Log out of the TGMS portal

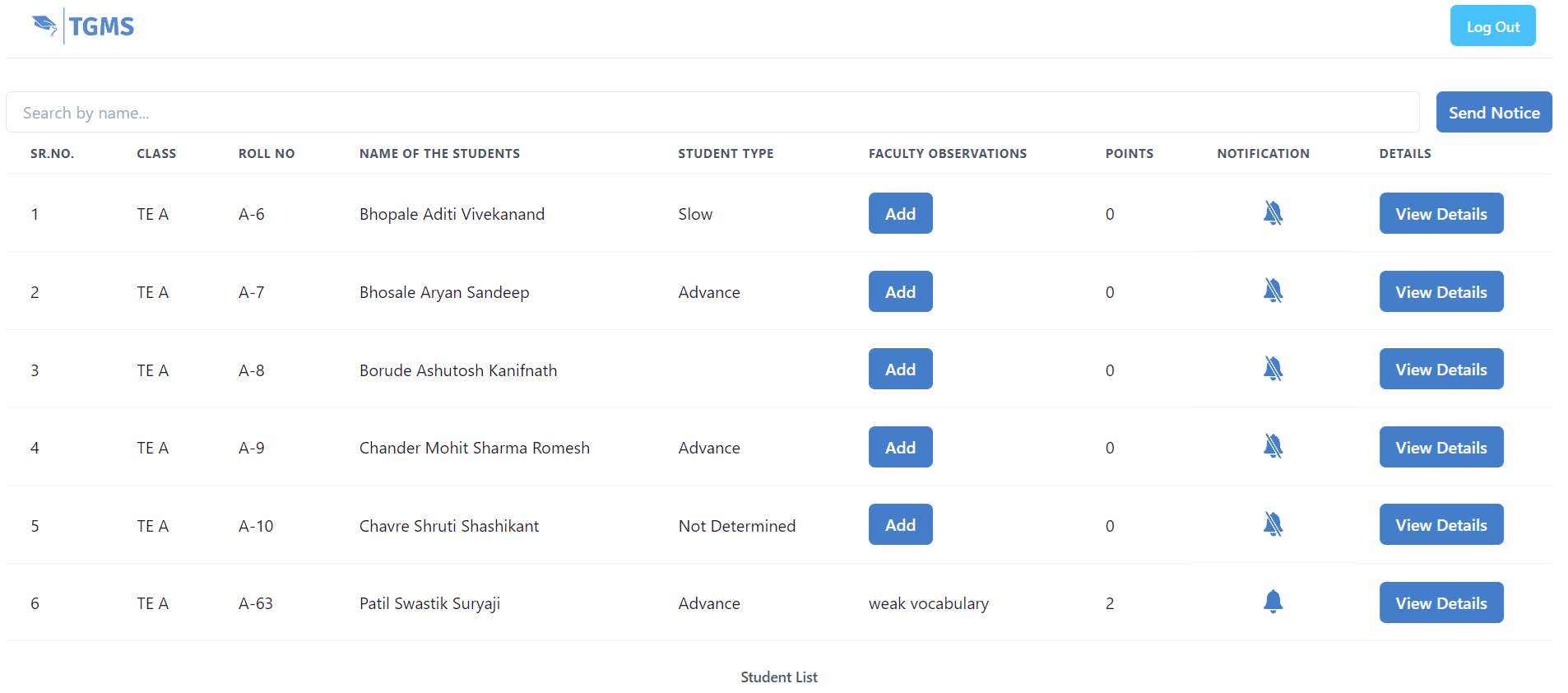tap(1492, 26)
